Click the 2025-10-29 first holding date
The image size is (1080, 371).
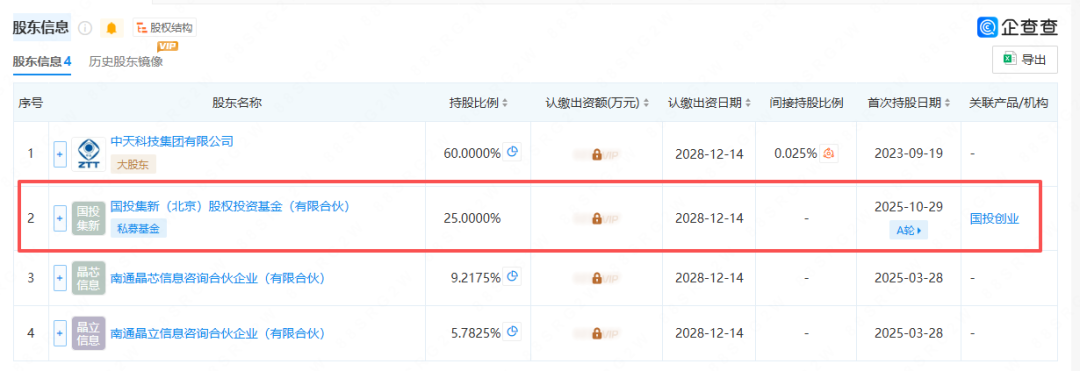pos(908,206)
